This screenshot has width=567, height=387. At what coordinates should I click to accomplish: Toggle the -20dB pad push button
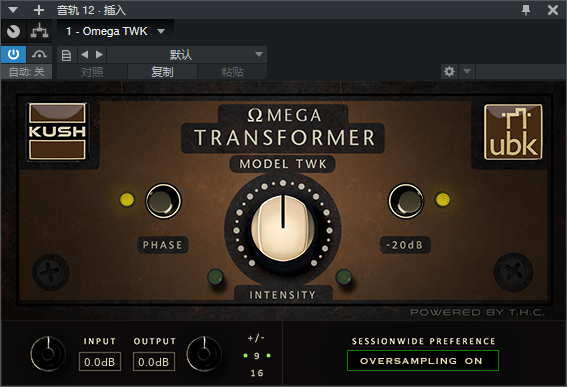pos(406,201)
